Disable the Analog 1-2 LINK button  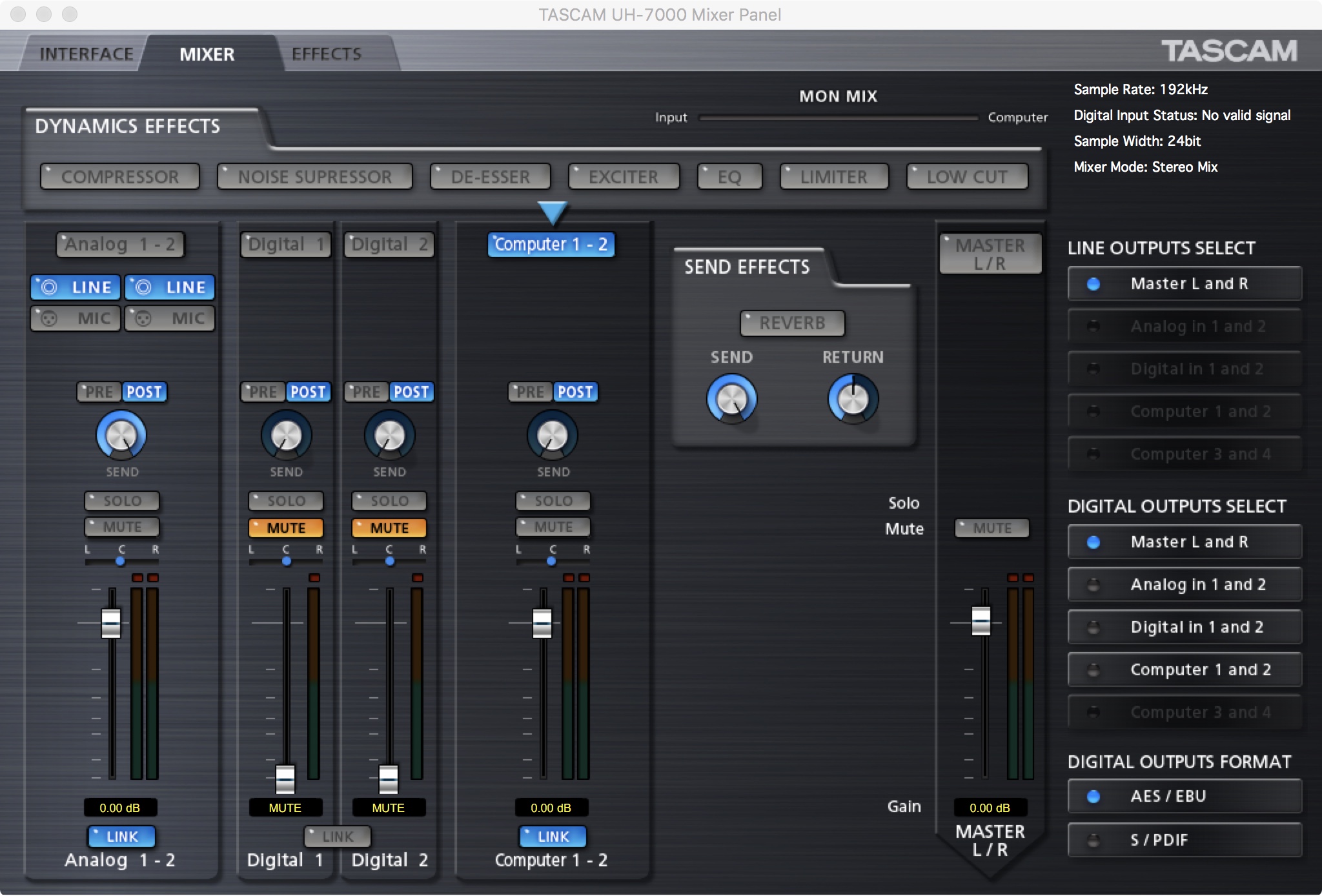[x=121, y=837]
